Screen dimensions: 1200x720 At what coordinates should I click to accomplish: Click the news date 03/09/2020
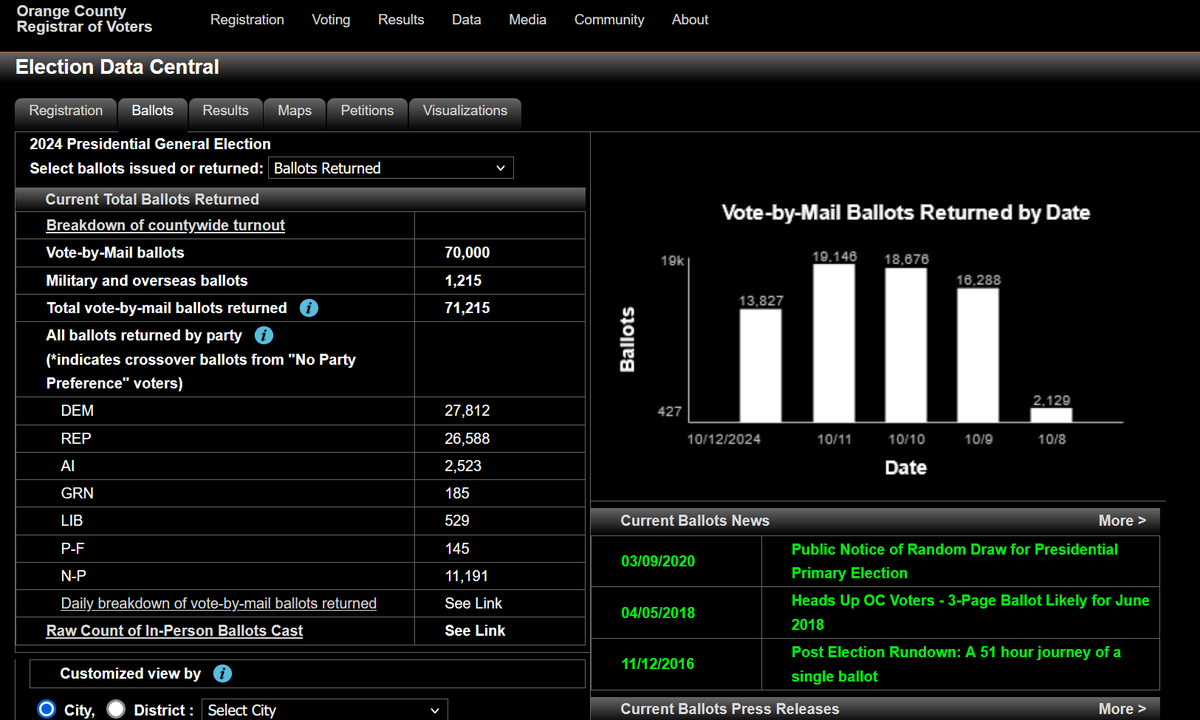point(658,561)
